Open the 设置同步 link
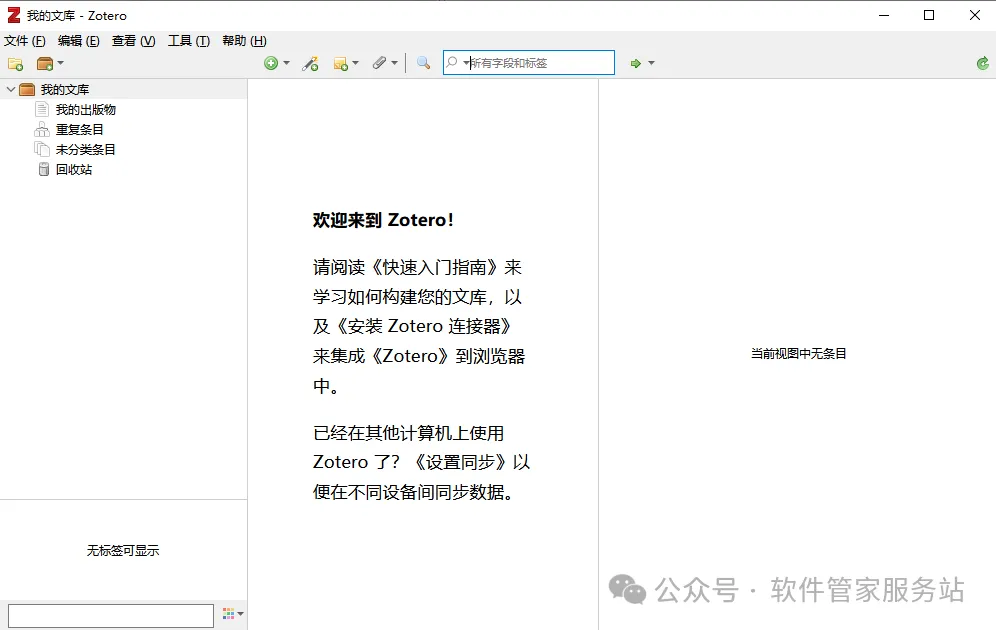Screen dimensions: 996x630 point(460,462)
